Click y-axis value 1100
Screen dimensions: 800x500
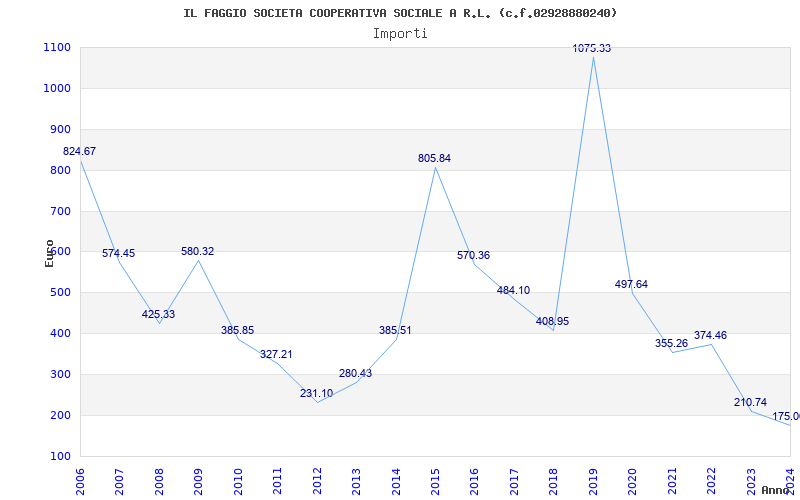[58, 48]
